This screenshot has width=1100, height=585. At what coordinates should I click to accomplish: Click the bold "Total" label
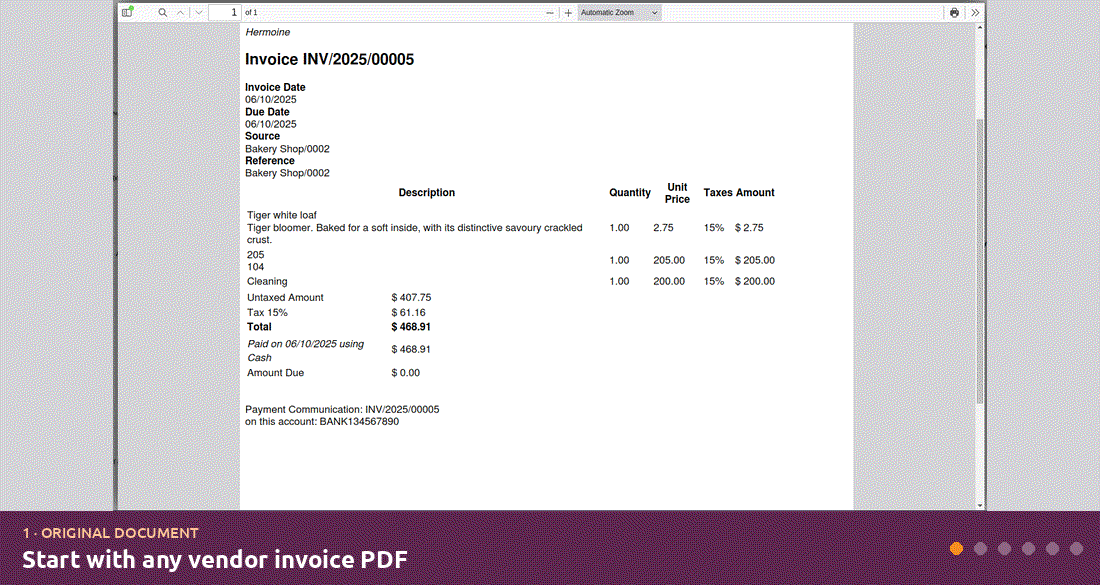click(x=260, y=327)
